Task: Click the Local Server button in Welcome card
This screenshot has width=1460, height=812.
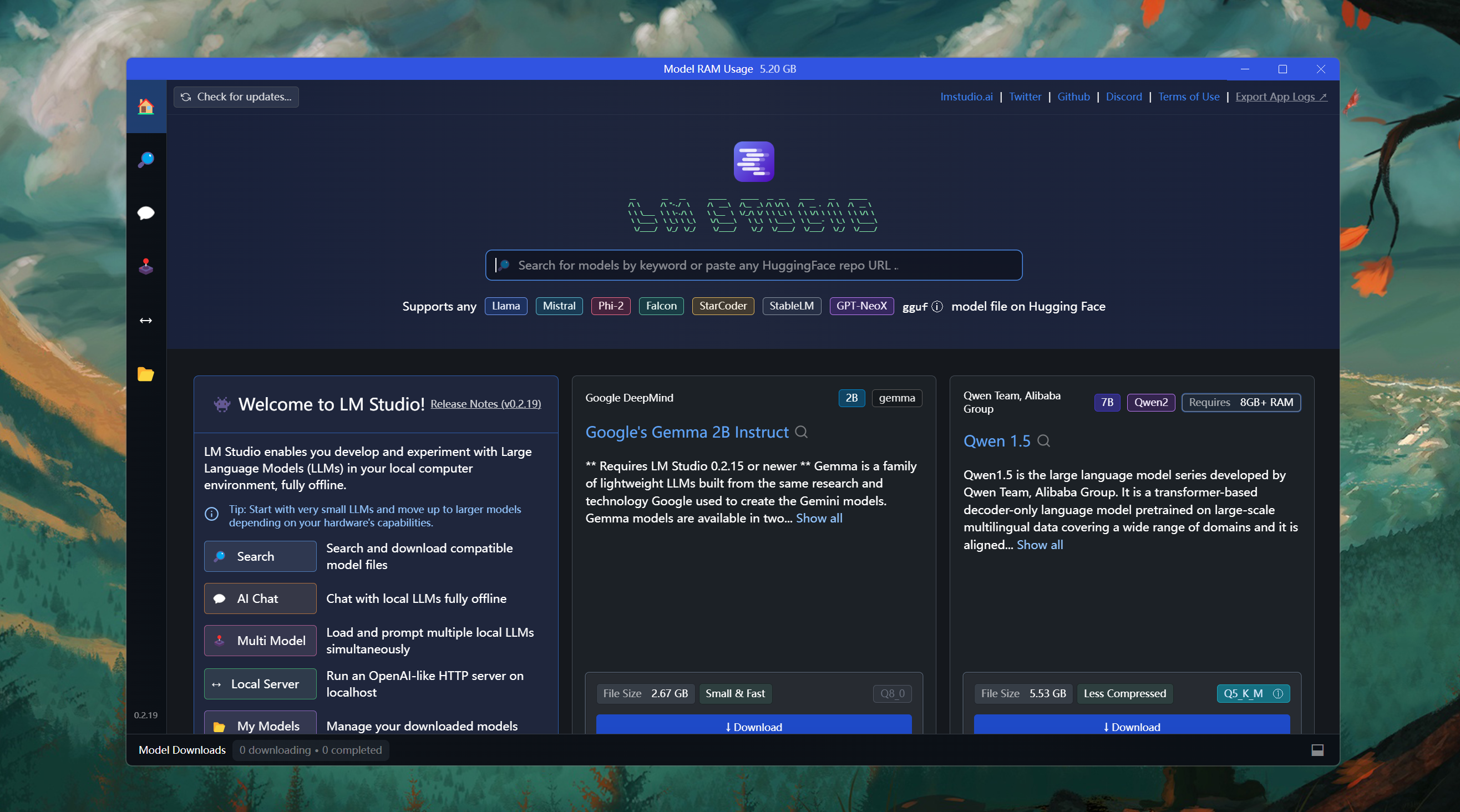Action: (260, 684)
